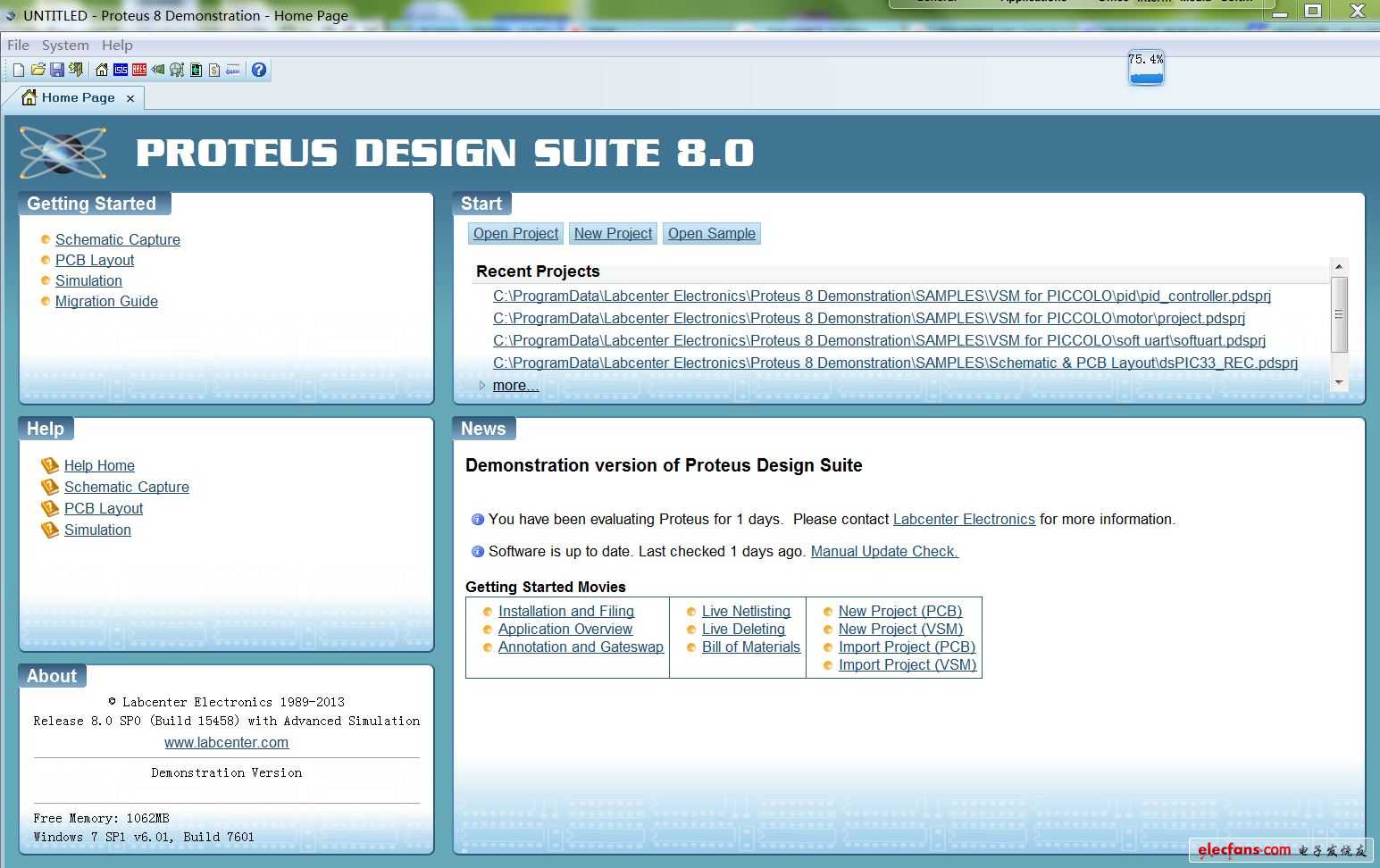Image resolution: width=1380 pixels, height=868 pixels.
Task: Click the New Project button
Action: click(613, 233)
